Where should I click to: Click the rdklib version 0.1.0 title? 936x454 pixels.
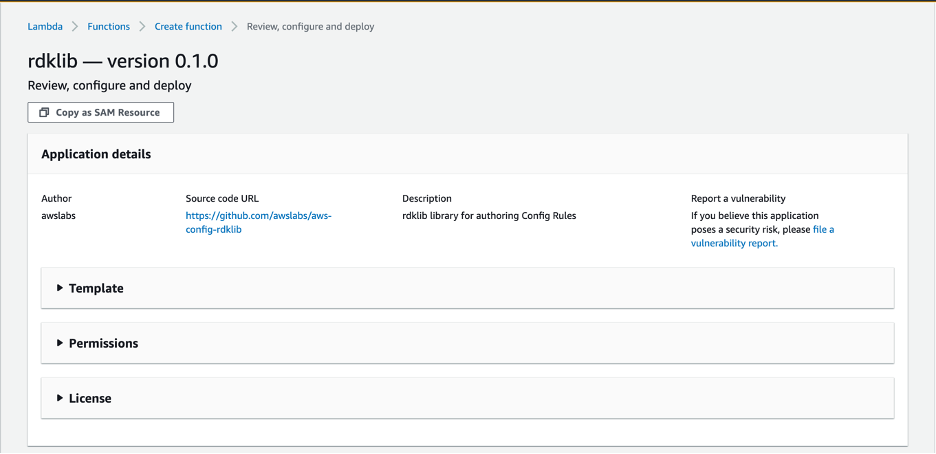(x=123, y=61)
